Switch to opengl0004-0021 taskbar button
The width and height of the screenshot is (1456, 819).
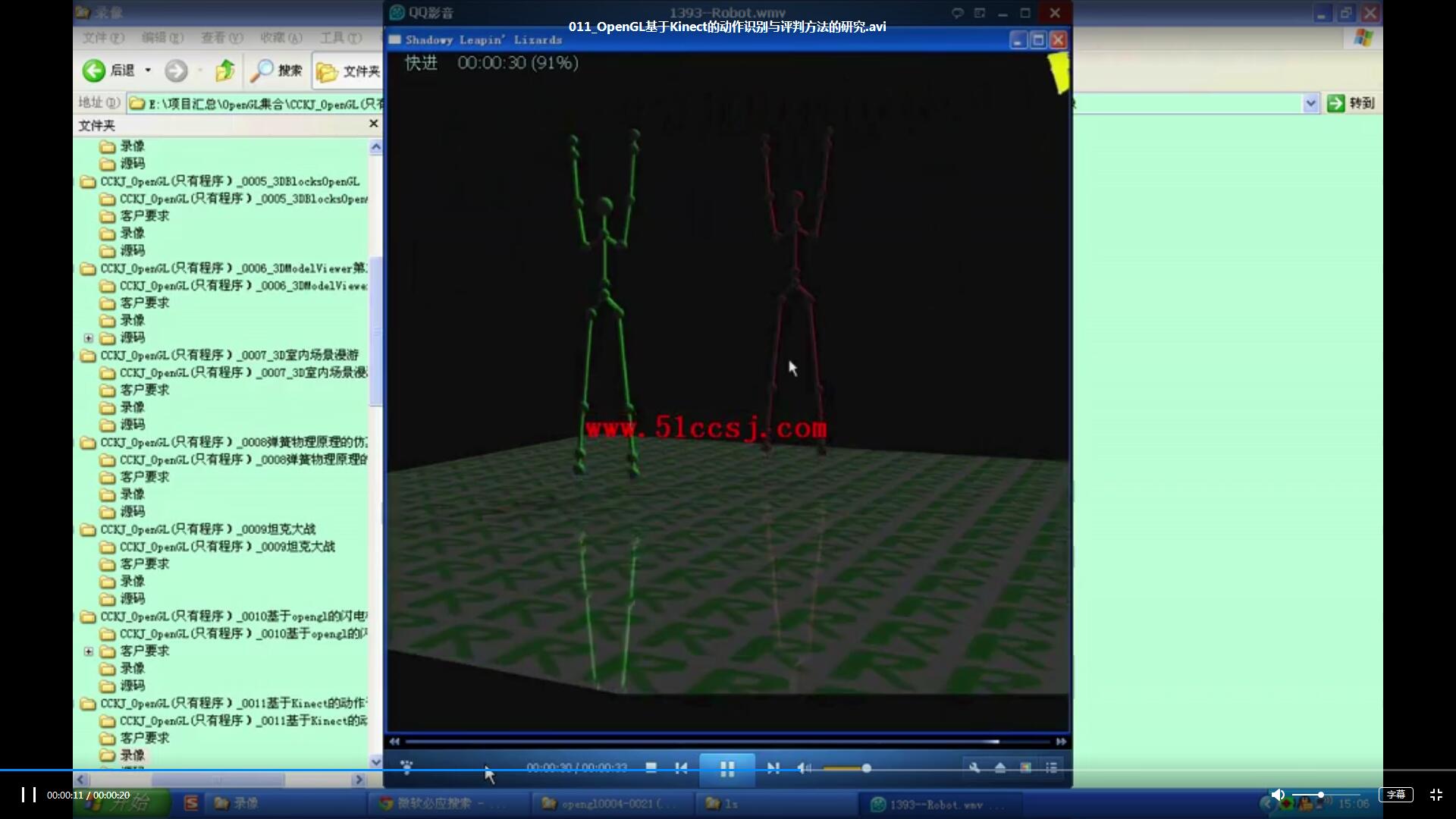(611, 803)
